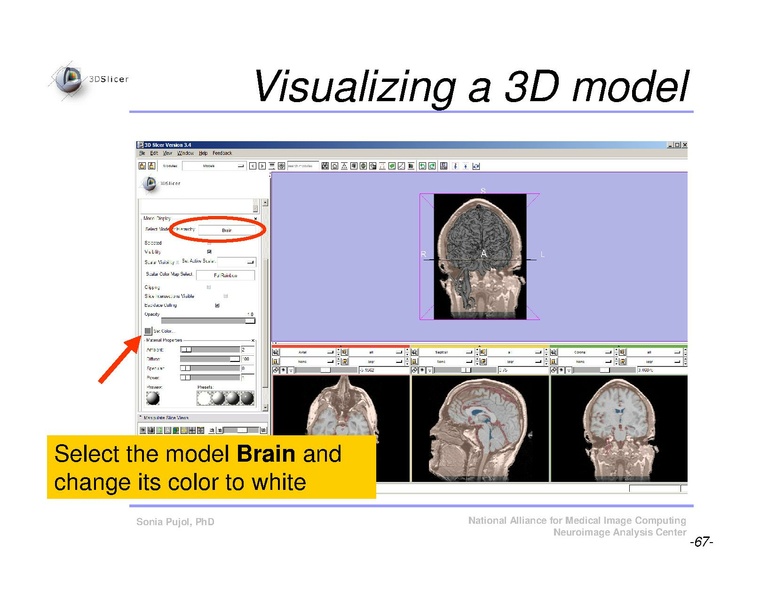Open the Feedback menu
The width and height of the screenshot is (776, 600).
click(x=222, y=153)
